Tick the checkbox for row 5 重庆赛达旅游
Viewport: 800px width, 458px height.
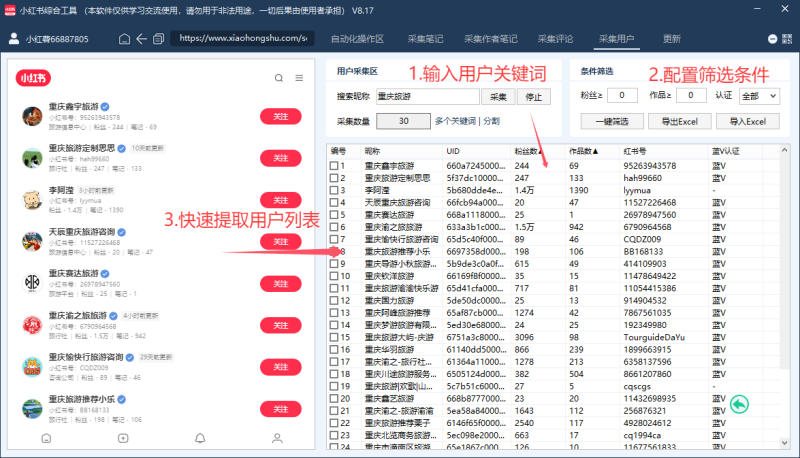[x=334, y=215]
